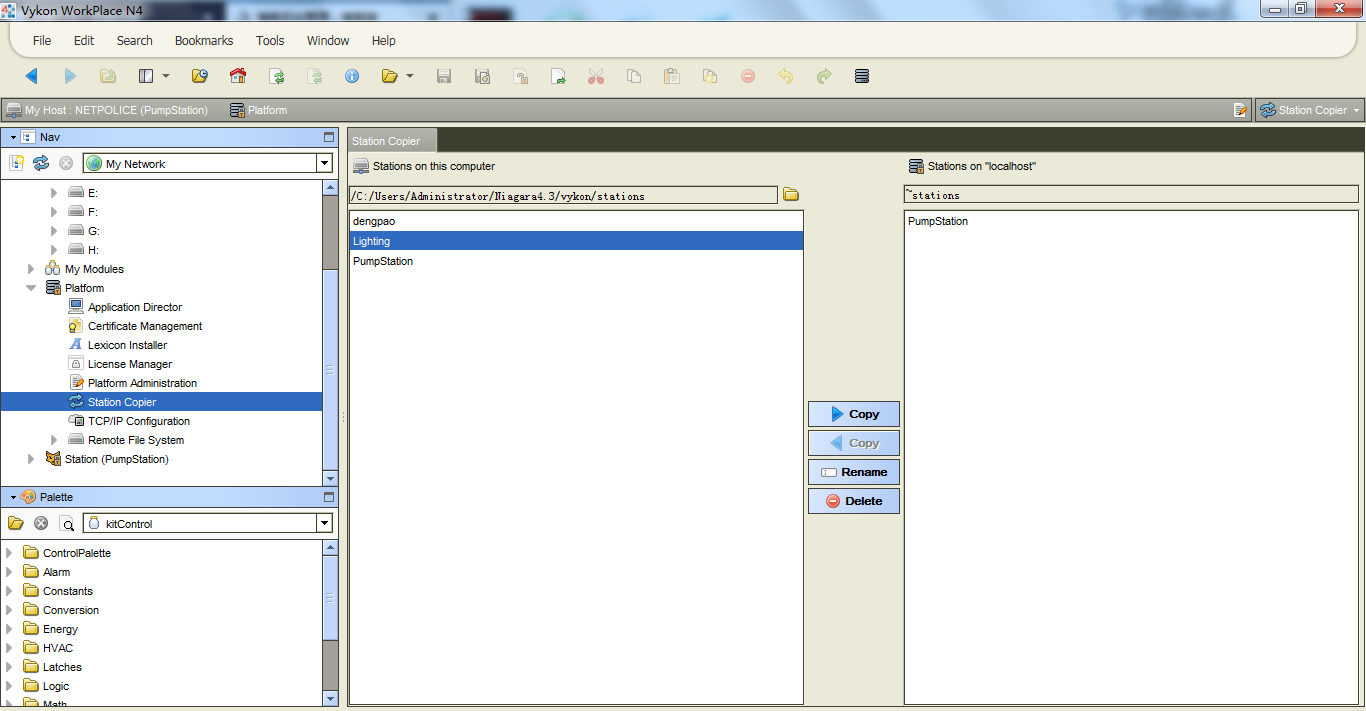Click the Delete button
This screenshot has width=1366, height=711.
853,501
